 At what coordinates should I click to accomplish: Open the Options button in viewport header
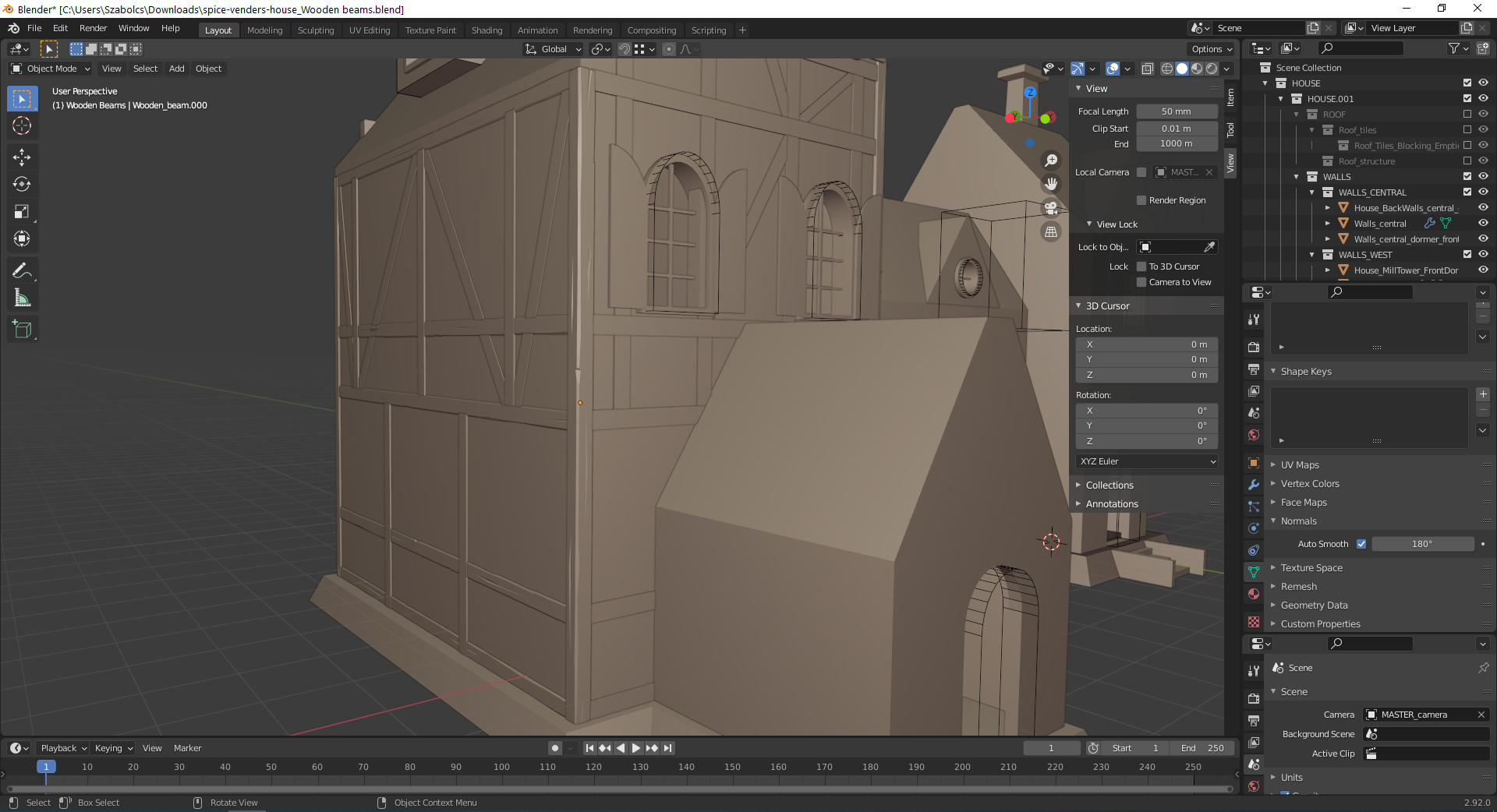(x=1212, y=49)
